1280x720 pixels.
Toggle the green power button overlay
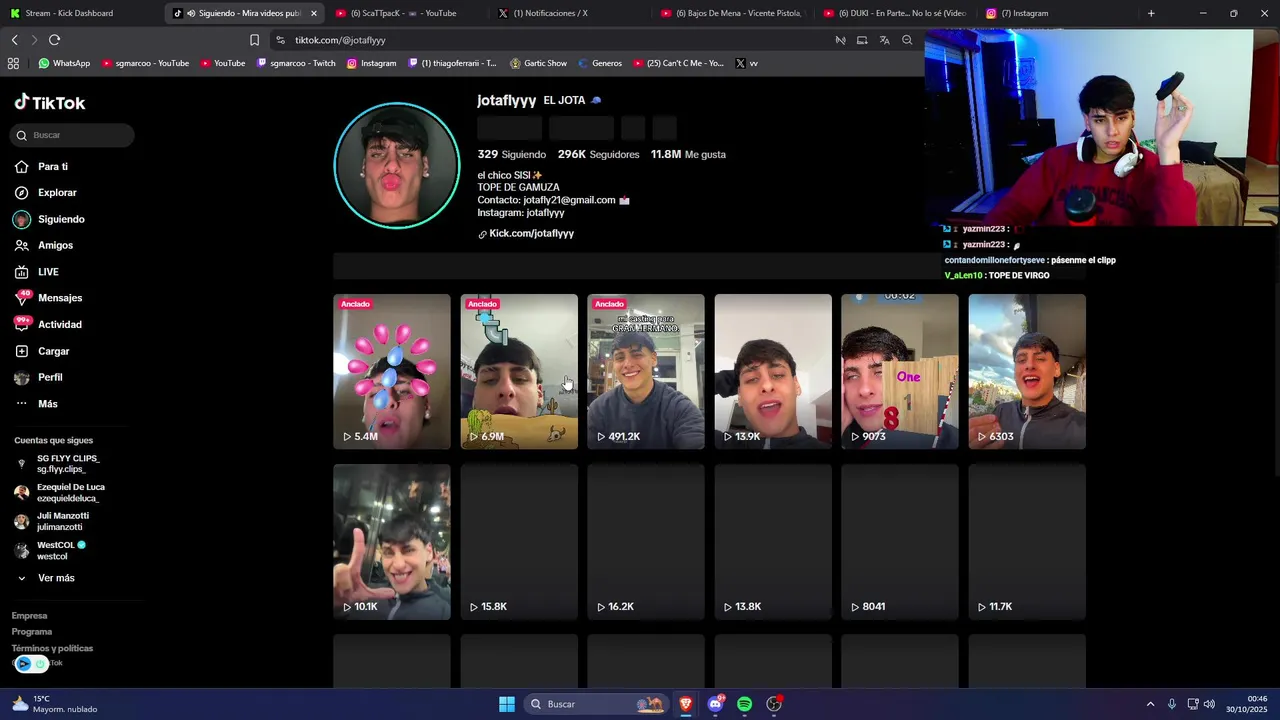click(41, 664)
